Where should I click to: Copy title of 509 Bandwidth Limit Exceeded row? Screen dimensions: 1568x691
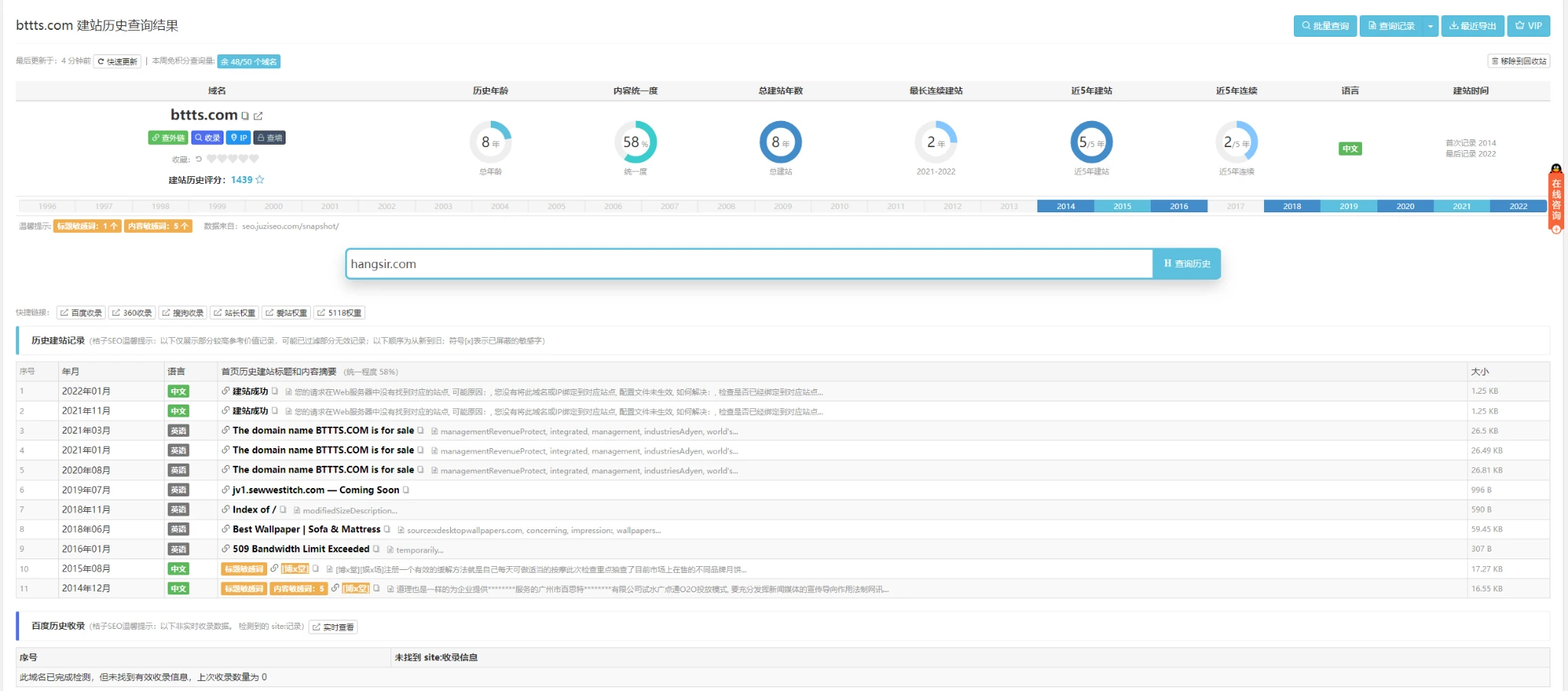click(376, 549)
